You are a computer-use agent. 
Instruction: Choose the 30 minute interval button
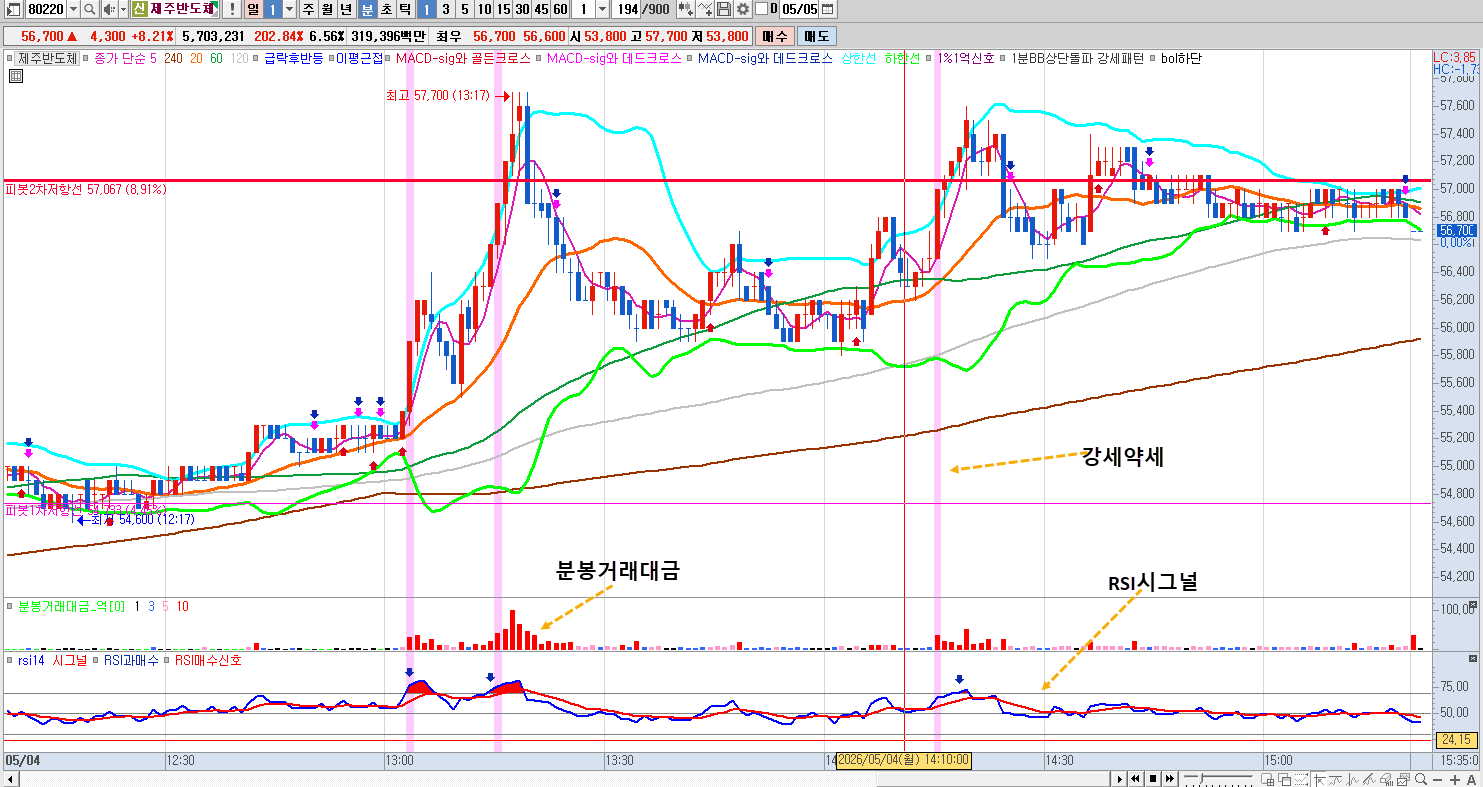(522, 9)
